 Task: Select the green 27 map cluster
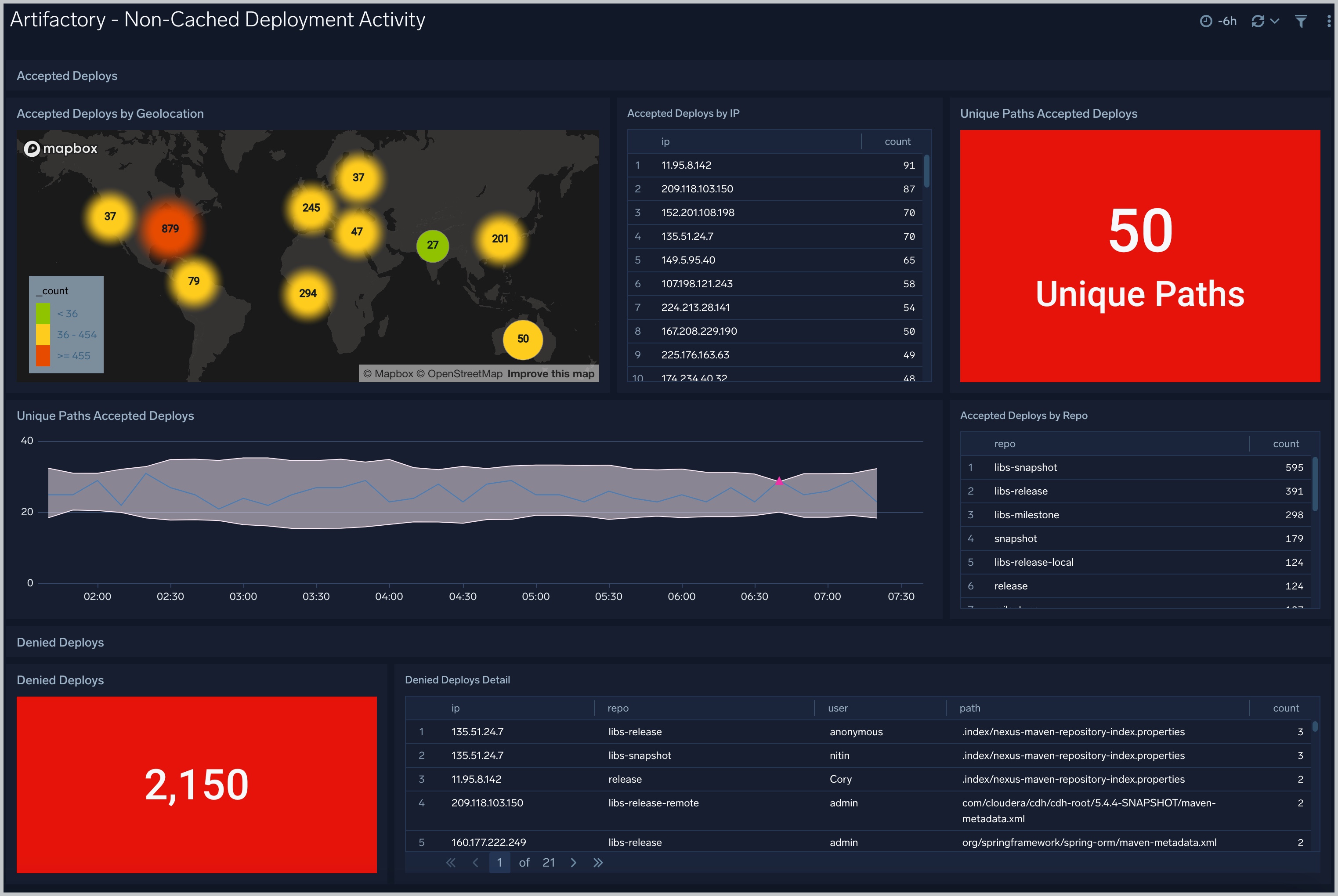[x=433, y=245]
